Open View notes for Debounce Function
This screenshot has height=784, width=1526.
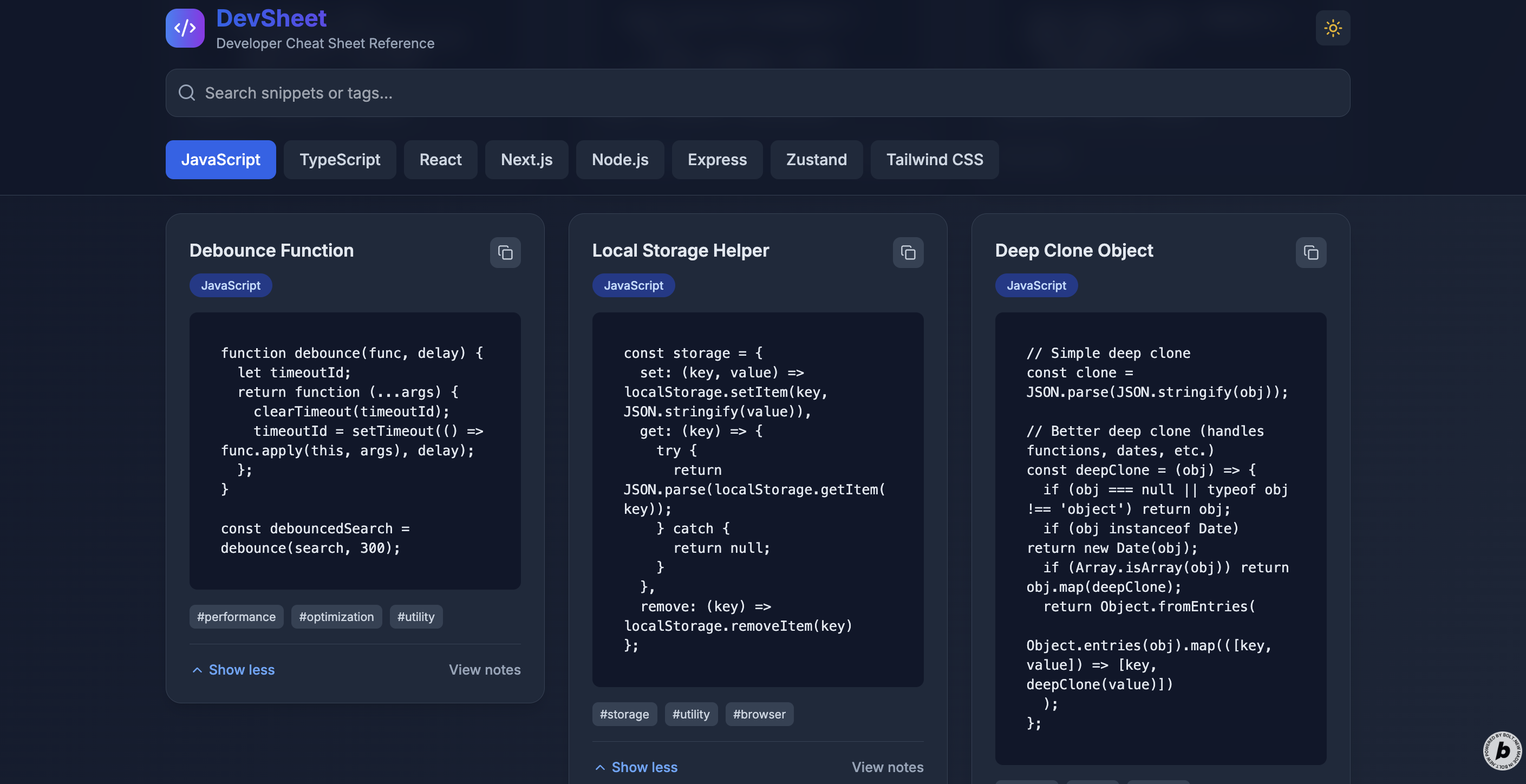[x=484, y=670]
